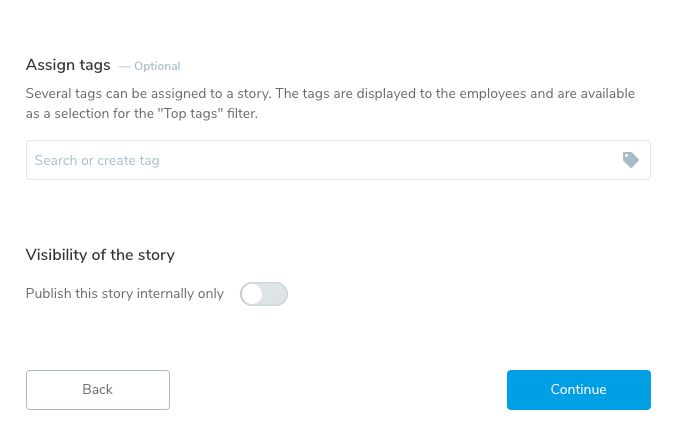Click the gray tag symbol at field's right
The height and width of the screenshot is (431, 673).
pos(630,160)
